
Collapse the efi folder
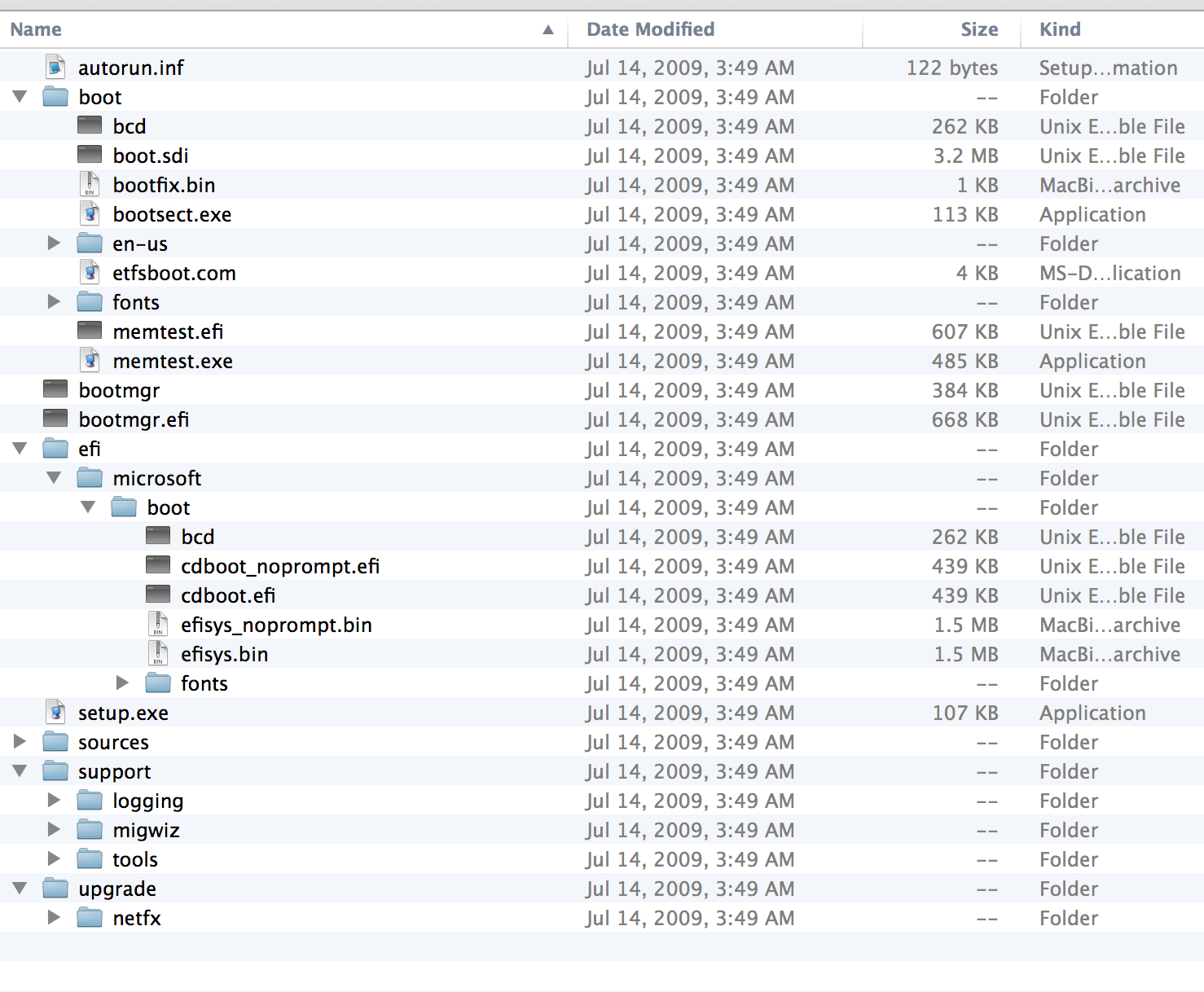point(19,448)
